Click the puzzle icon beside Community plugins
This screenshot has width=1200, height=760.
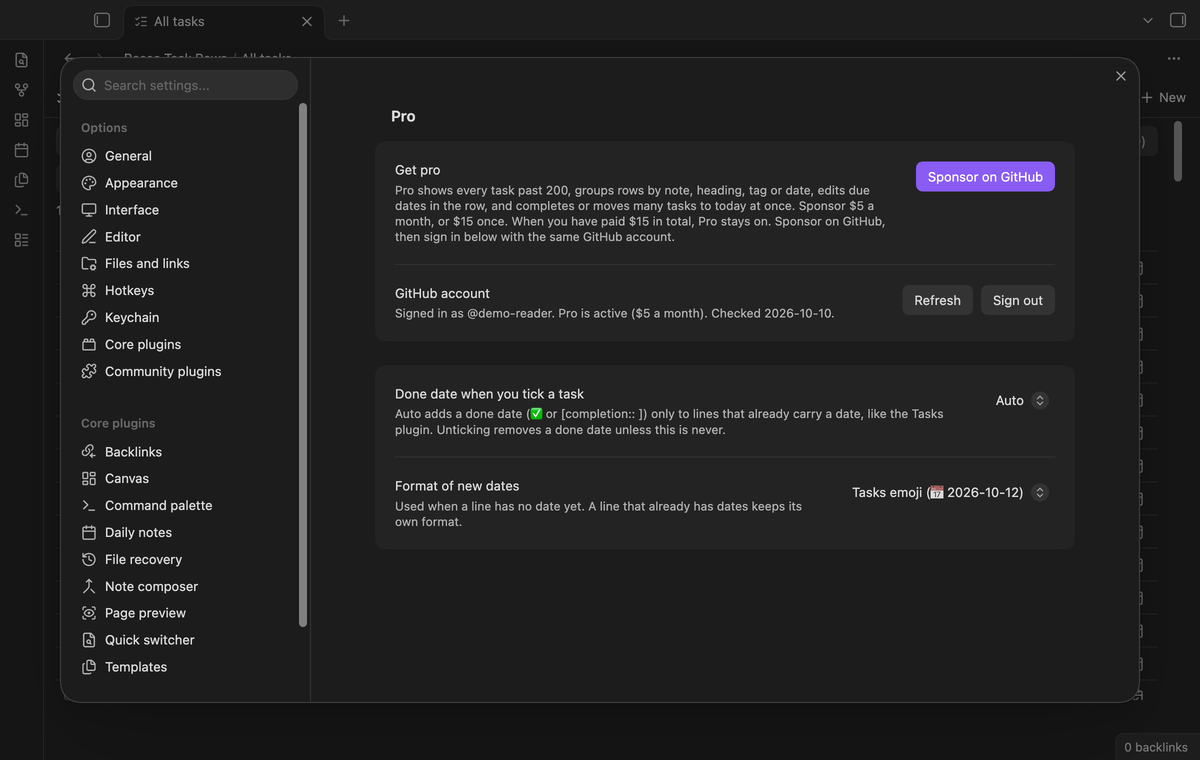point(89,372)
